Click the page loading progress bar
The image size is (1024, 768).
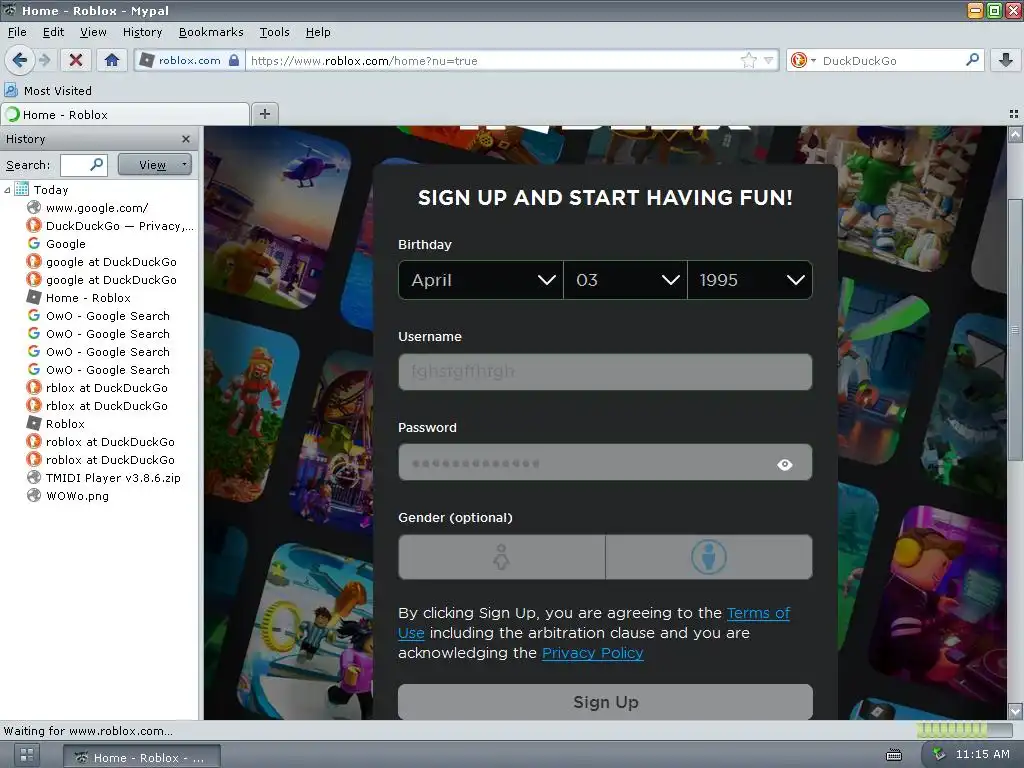(966, 729)
